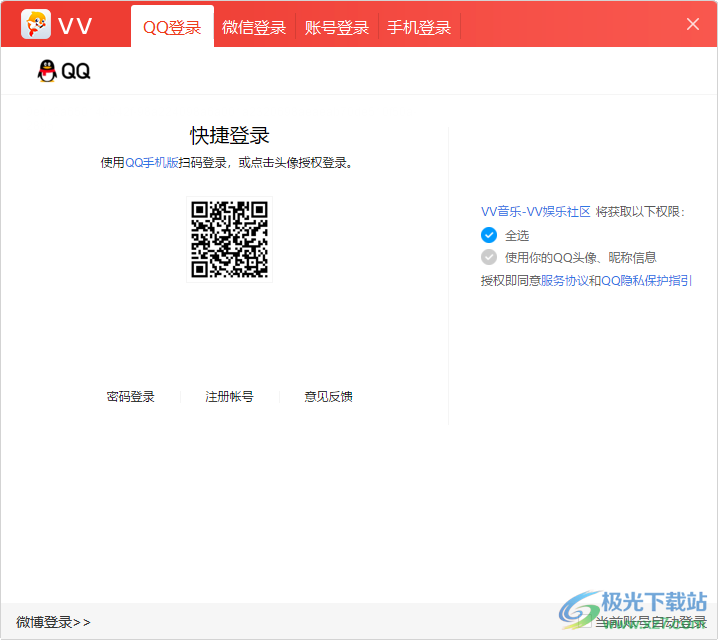The image size is (718, 640).
Task: Open the 账号登录 tab
Action: tap(337, 27)
